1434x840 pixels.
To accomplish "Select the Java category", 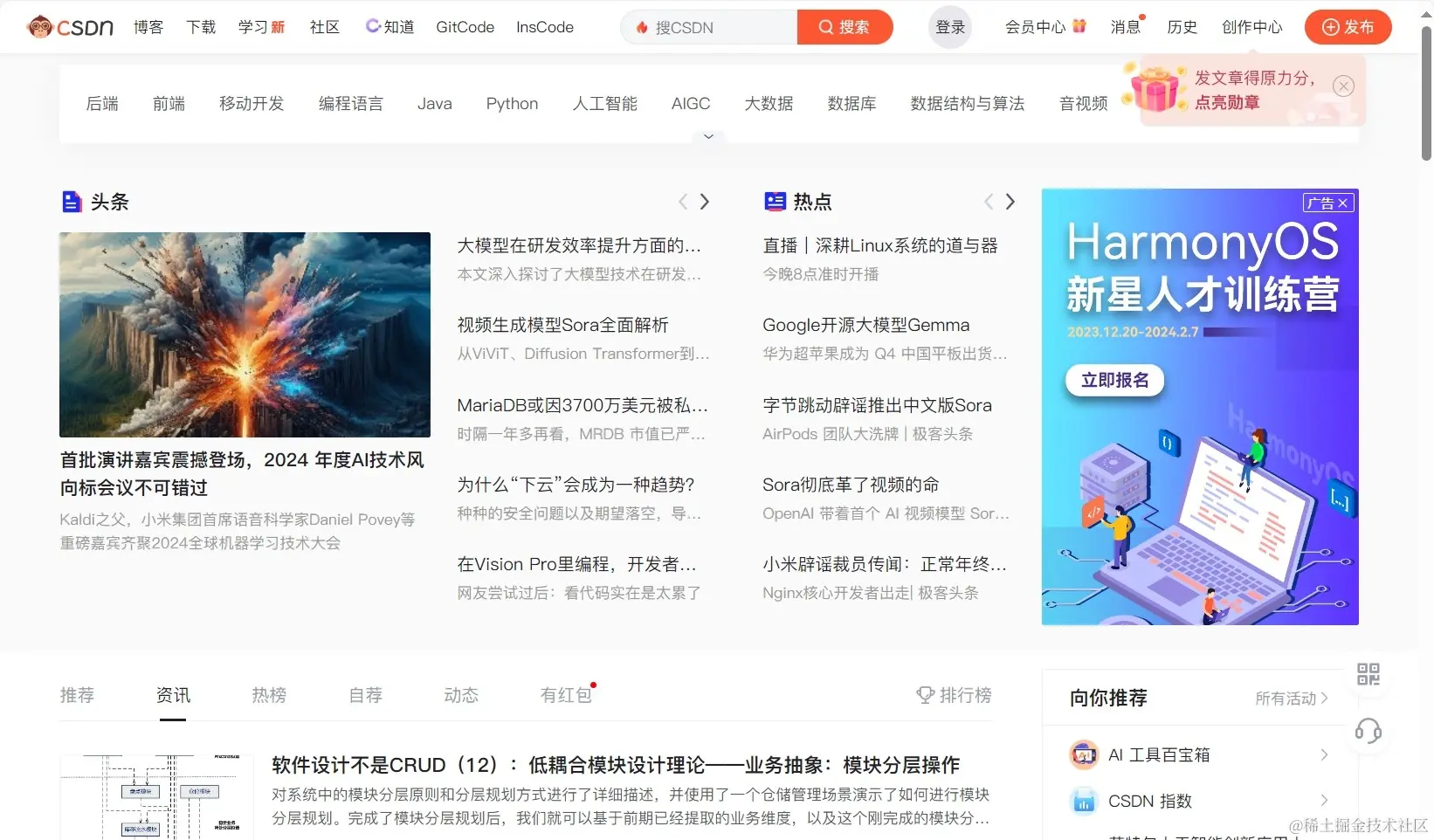I will tap(435, 104).
